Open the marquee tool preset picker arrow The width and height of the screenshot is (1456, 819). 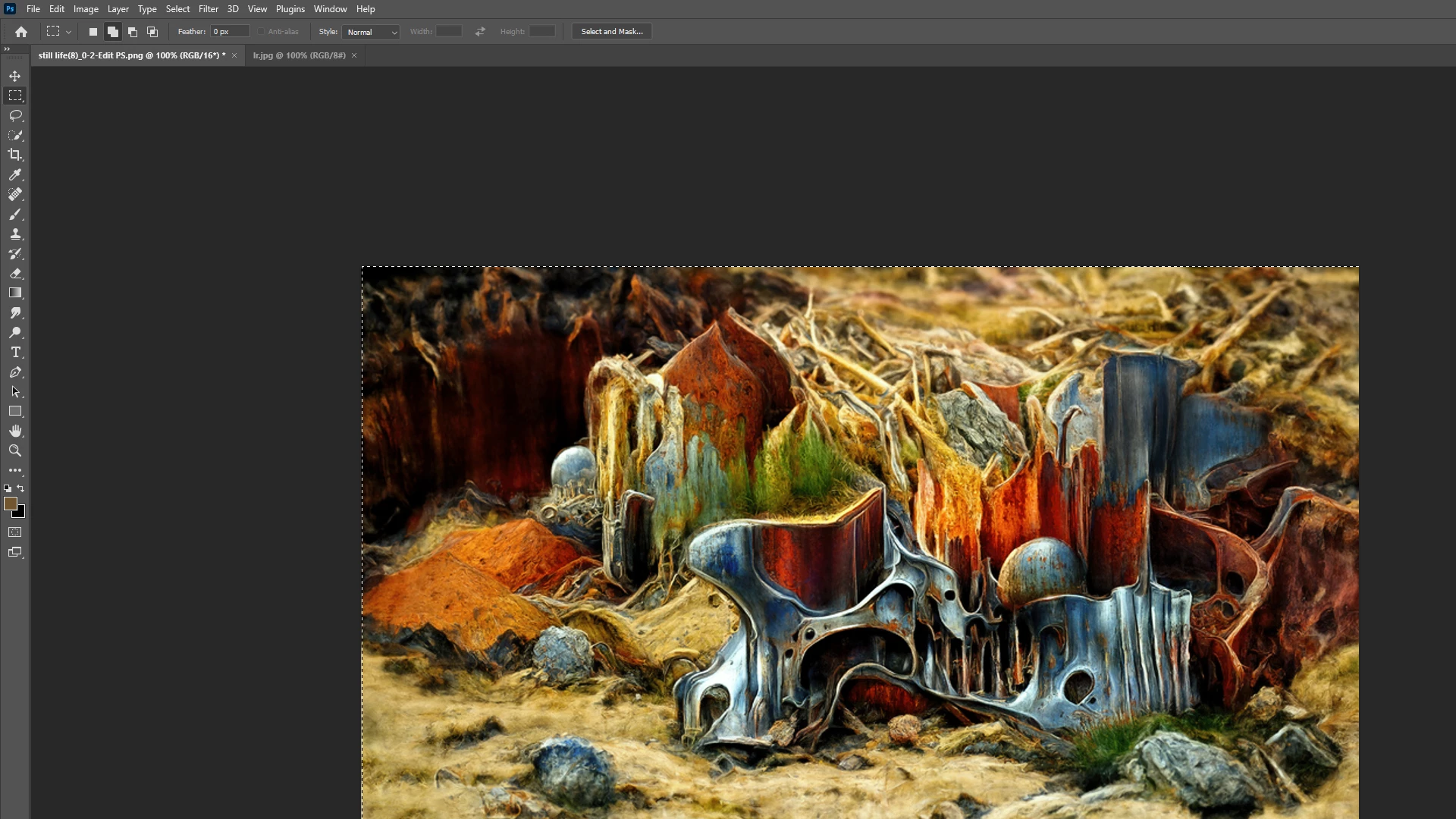(69, 32)
